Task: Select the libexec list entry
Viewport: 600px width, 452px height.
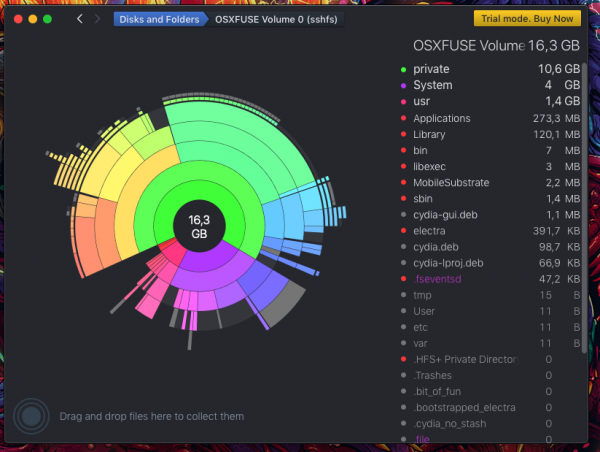Action: pos(490,166)
